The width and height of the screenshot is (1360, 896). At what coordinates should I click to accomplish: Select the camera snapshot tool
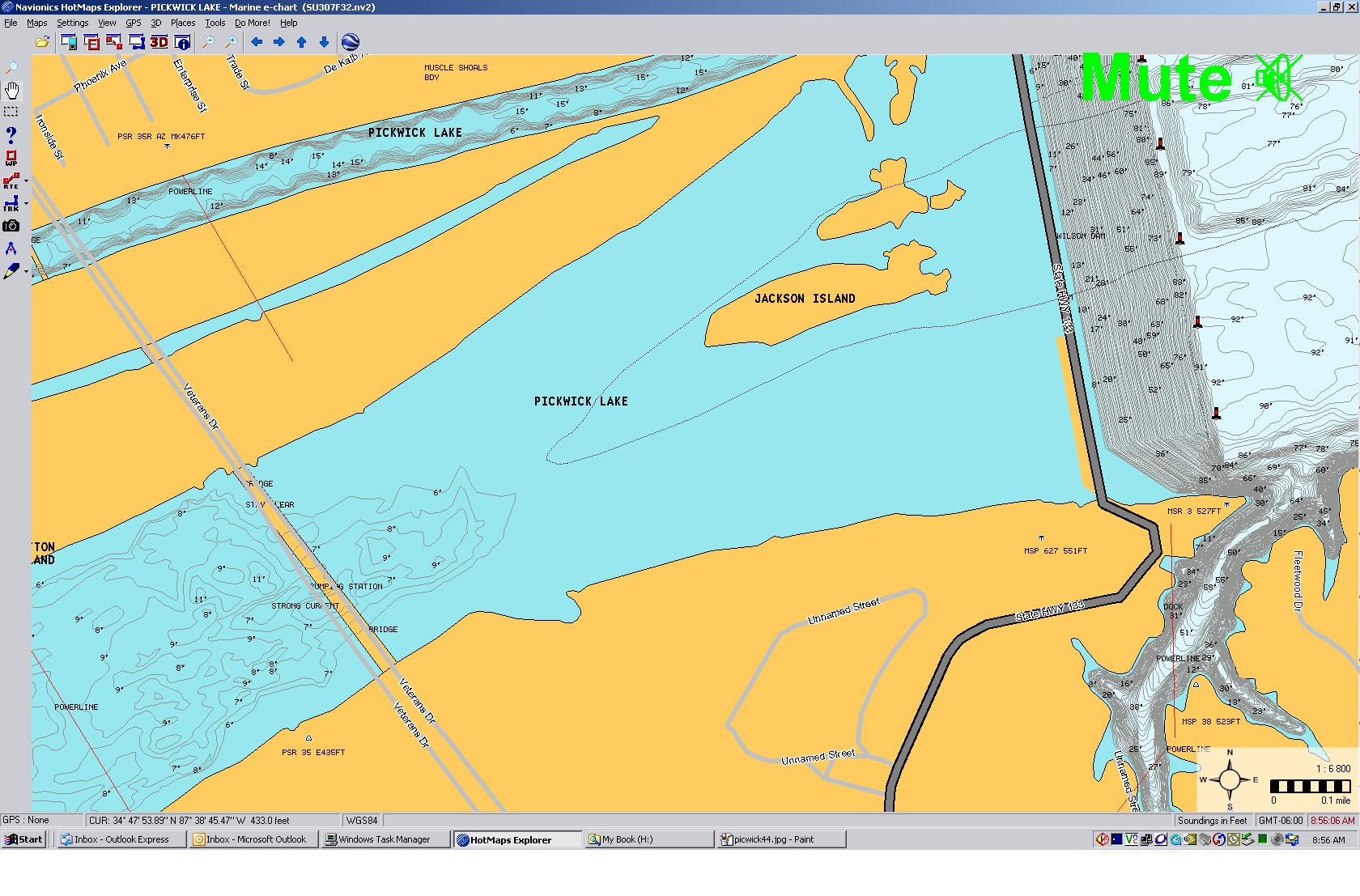pos(11,226)
